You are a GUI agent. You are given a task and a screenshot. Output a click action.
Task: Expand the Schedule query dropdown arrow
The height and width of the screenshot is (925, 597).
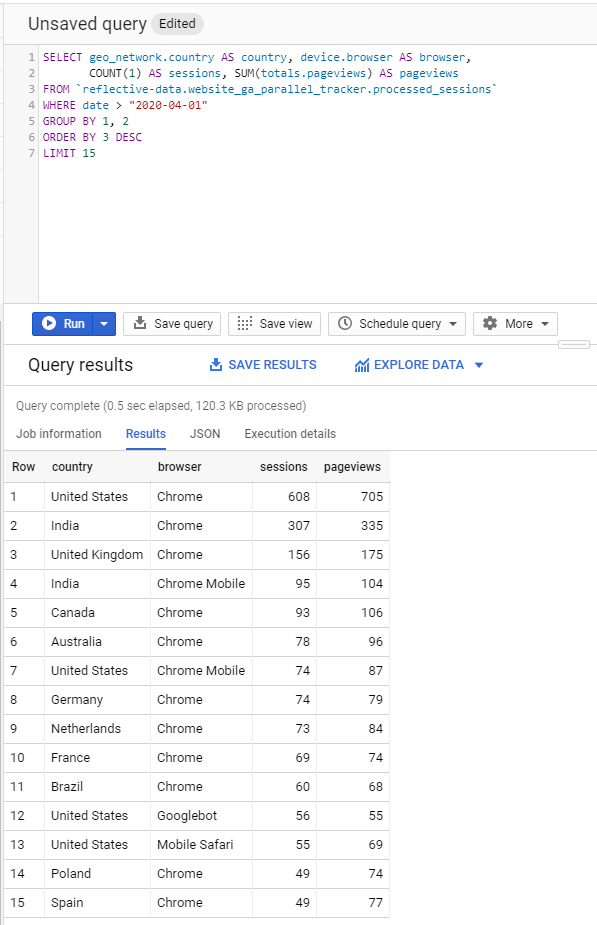453,324
